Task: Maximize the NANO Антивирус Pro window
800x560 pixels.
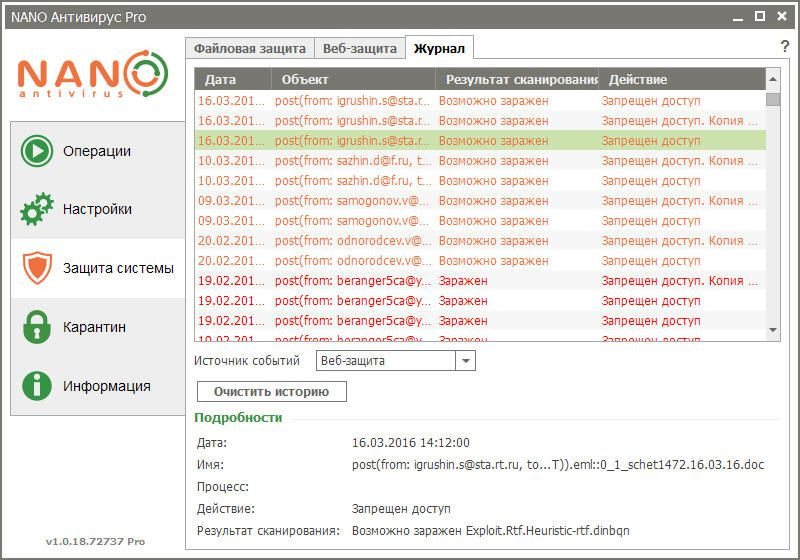Action: [x=760, y=16]
